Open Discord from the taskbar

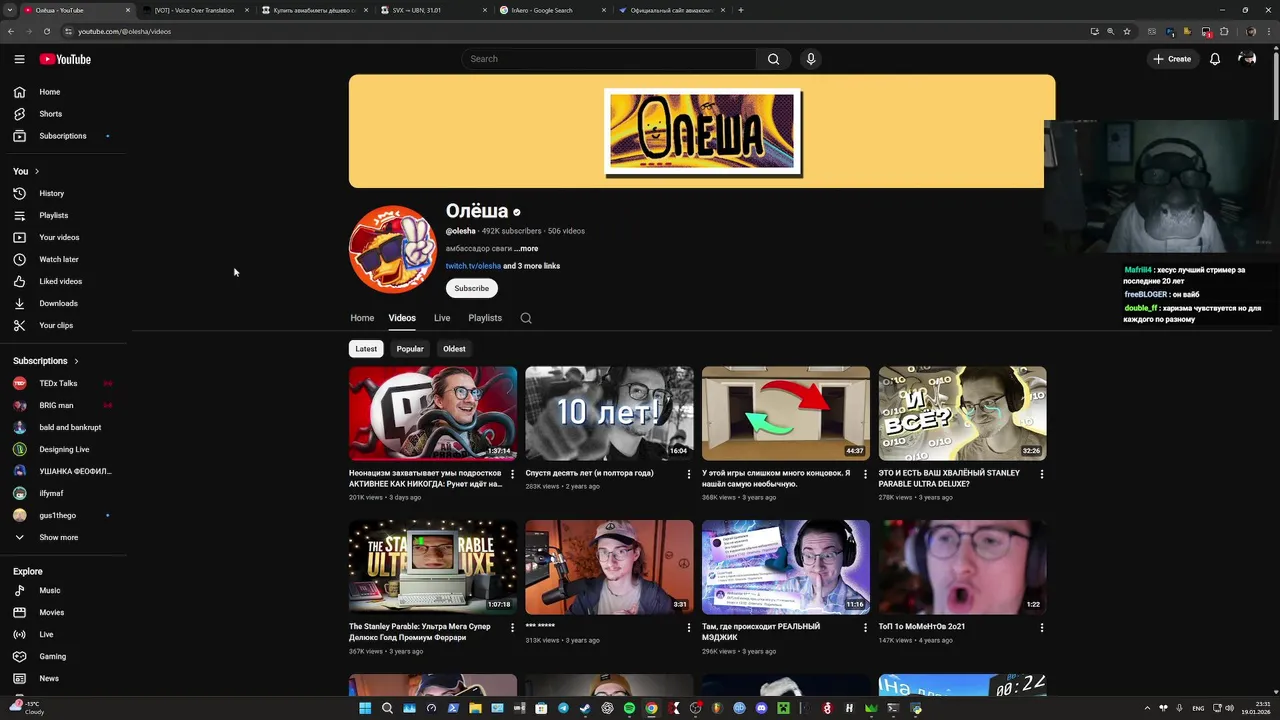(x=761, y=708)
